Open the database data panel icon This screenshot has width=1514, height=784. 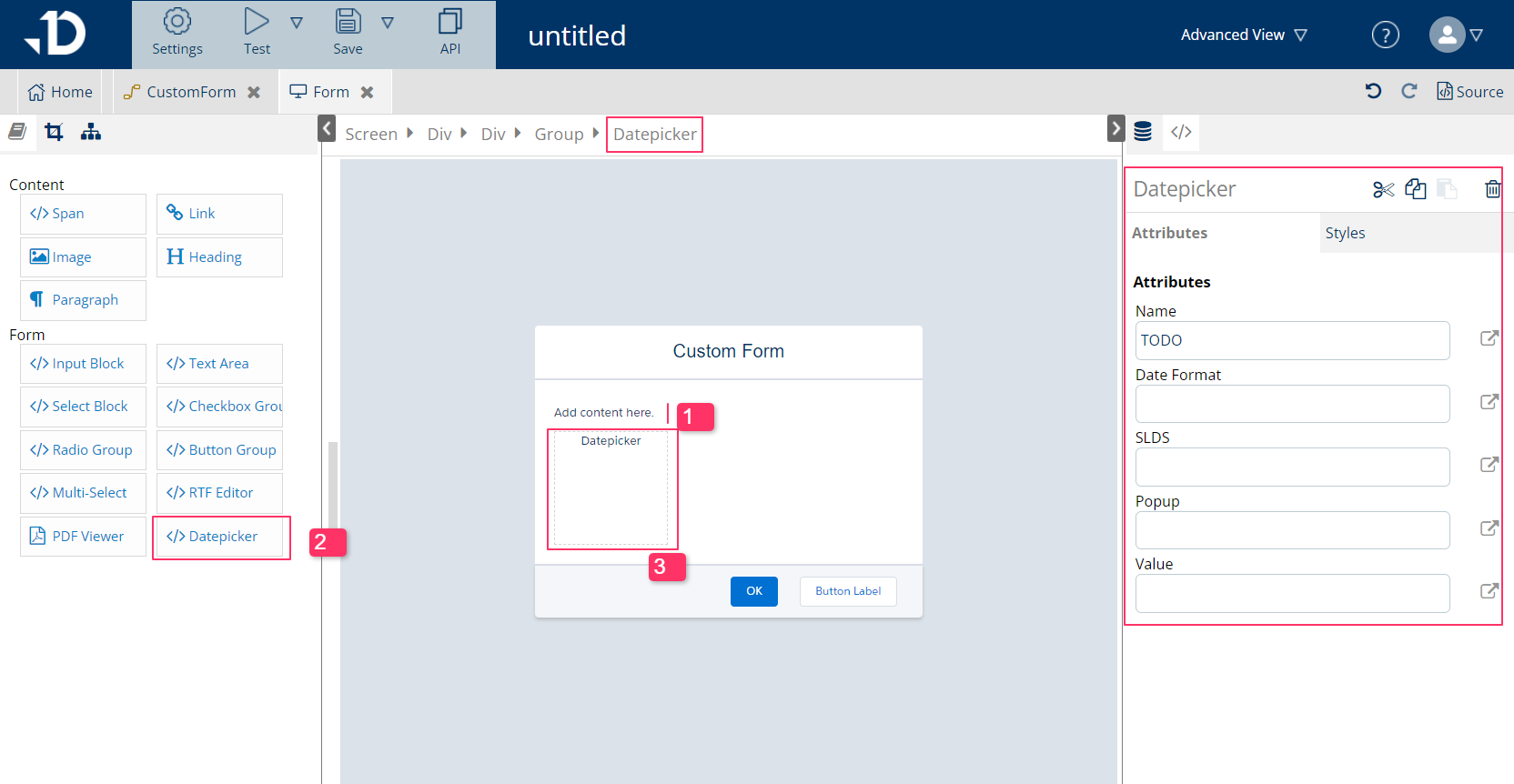pos(1143,132)
